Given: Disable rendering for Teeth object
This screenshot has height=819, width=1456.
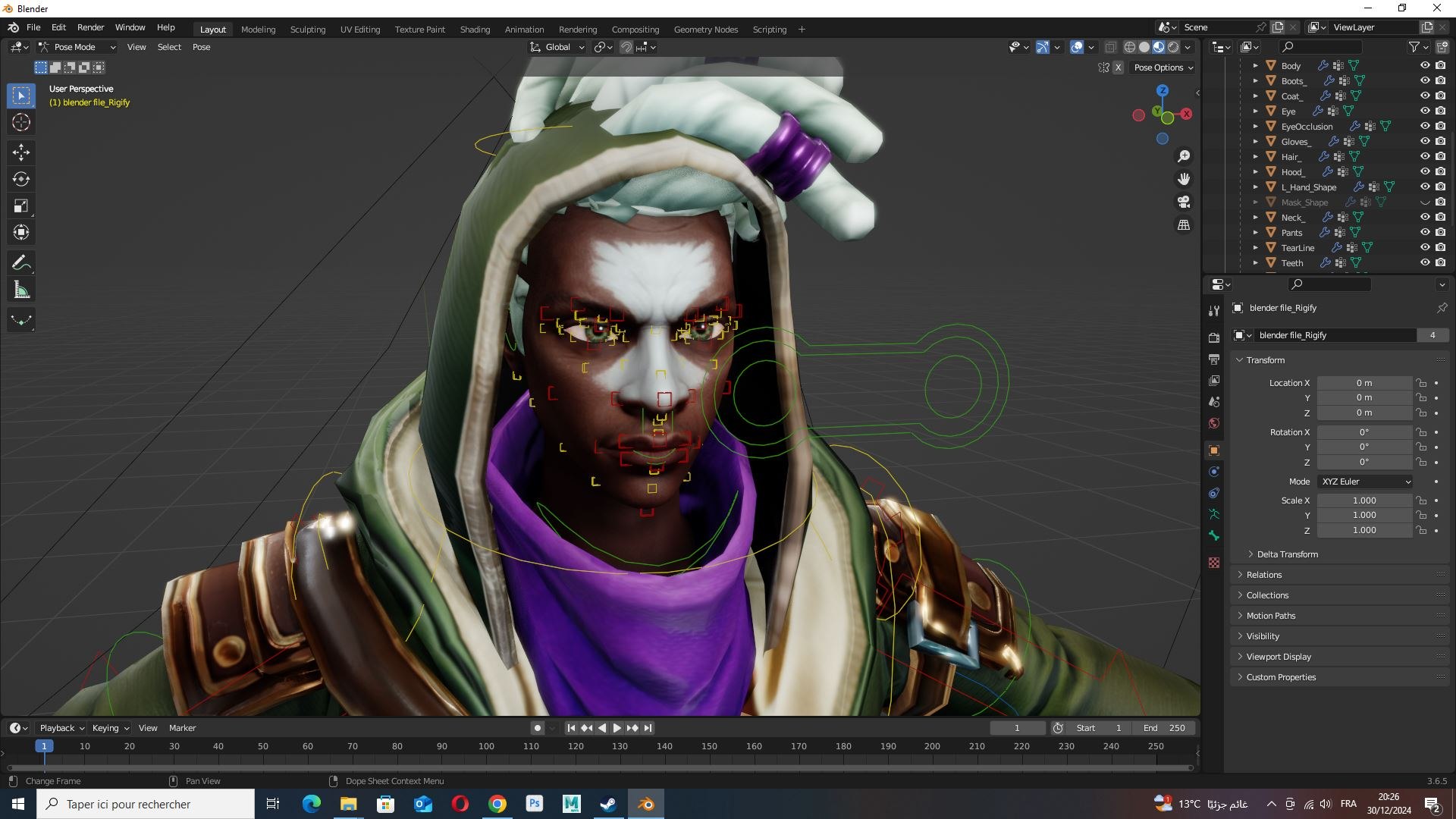Looking at the screenshot, I should pos(1441,263).
